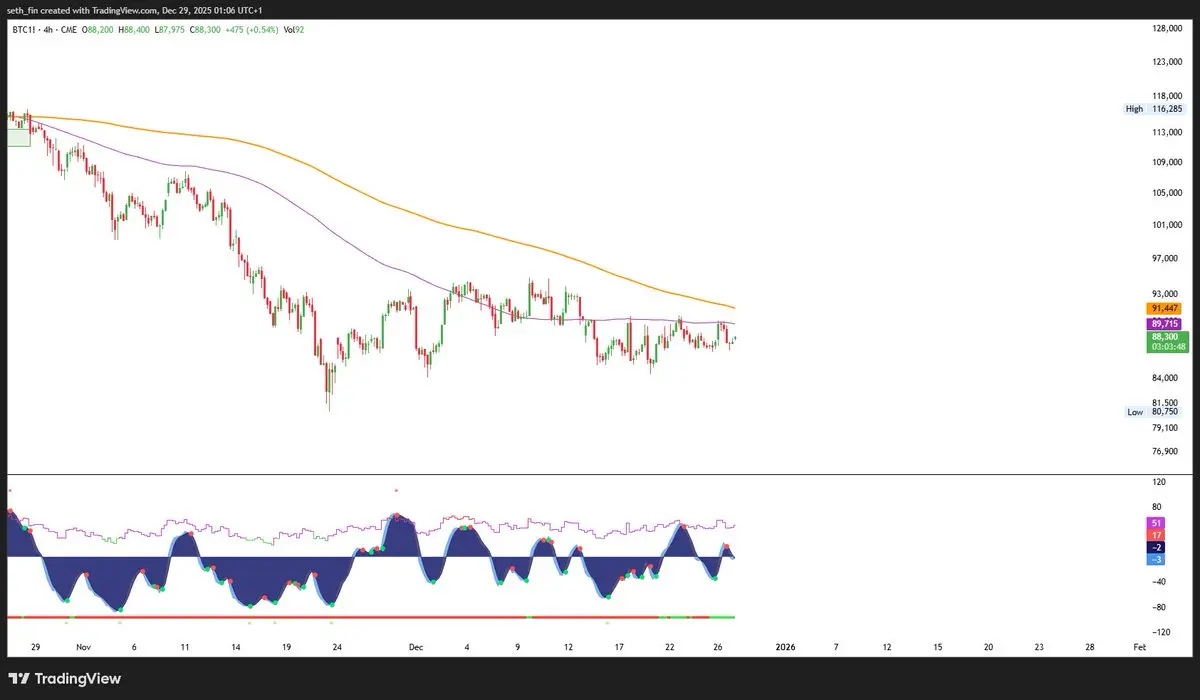This screenshot has width=1200, height=700.
Task: Select the dark blue −2 indicator value tag
Action: (1157, 548)
